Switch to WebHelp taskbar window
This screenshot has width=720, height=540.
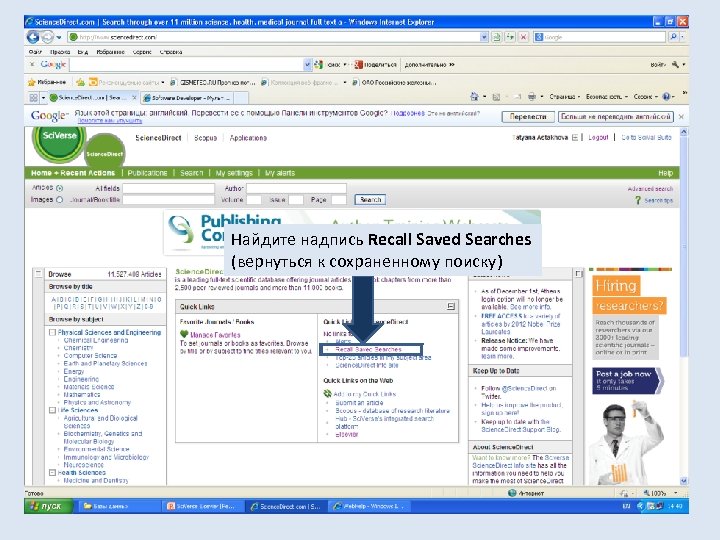(x=371, y=506)
